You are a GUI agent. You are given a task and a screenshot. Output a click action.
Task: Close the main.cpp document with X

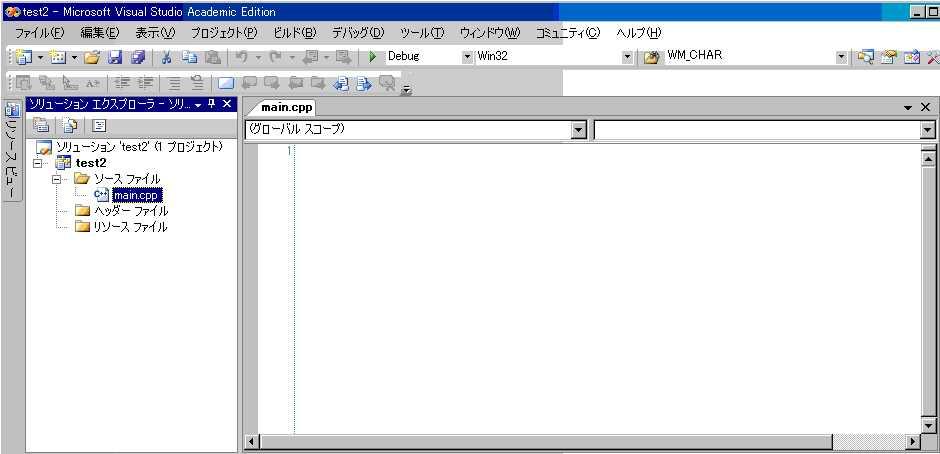point(926,107)
